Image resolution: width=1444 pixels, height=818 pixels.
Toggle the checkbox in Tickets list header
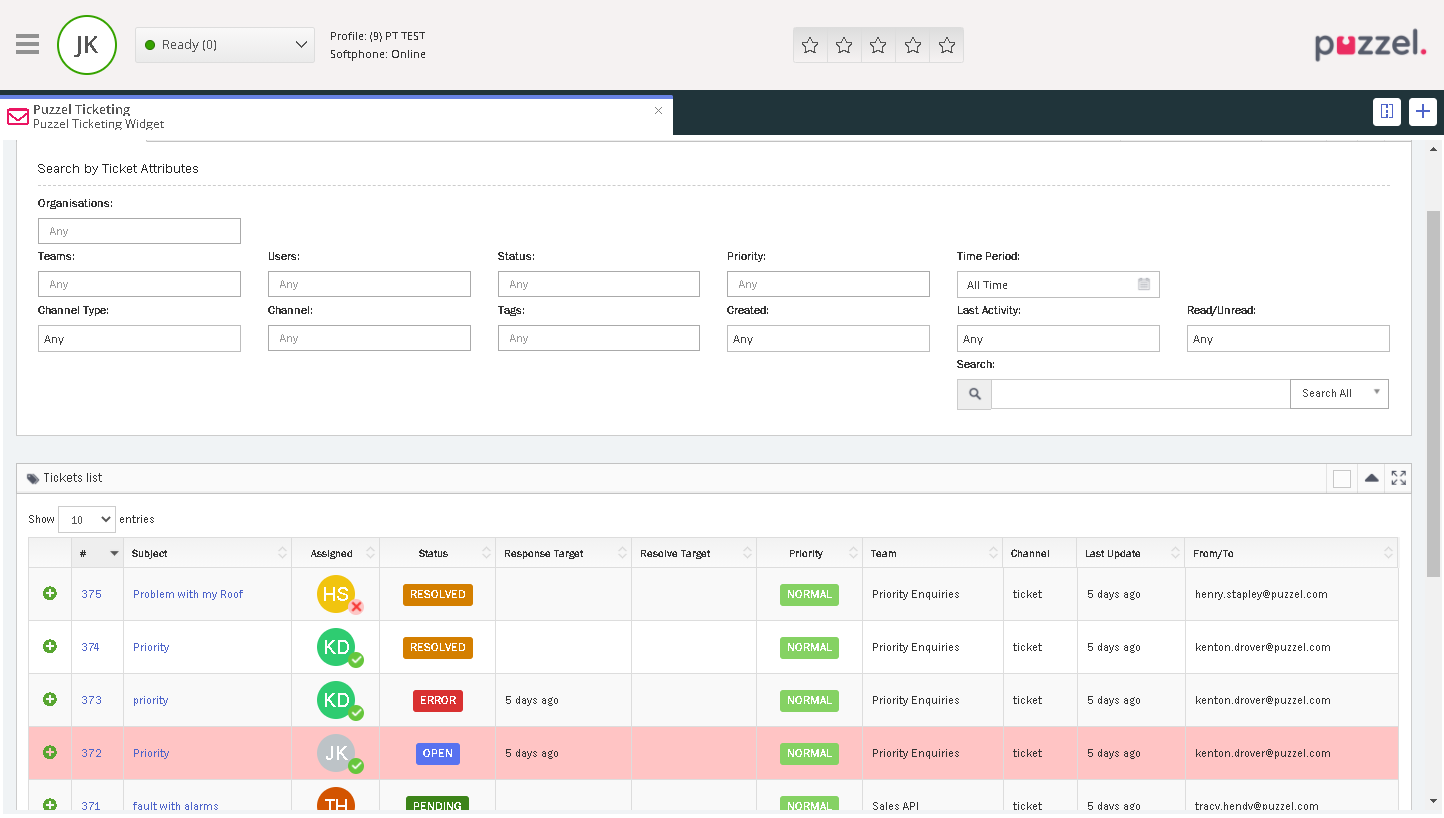tap(1341, 479)
